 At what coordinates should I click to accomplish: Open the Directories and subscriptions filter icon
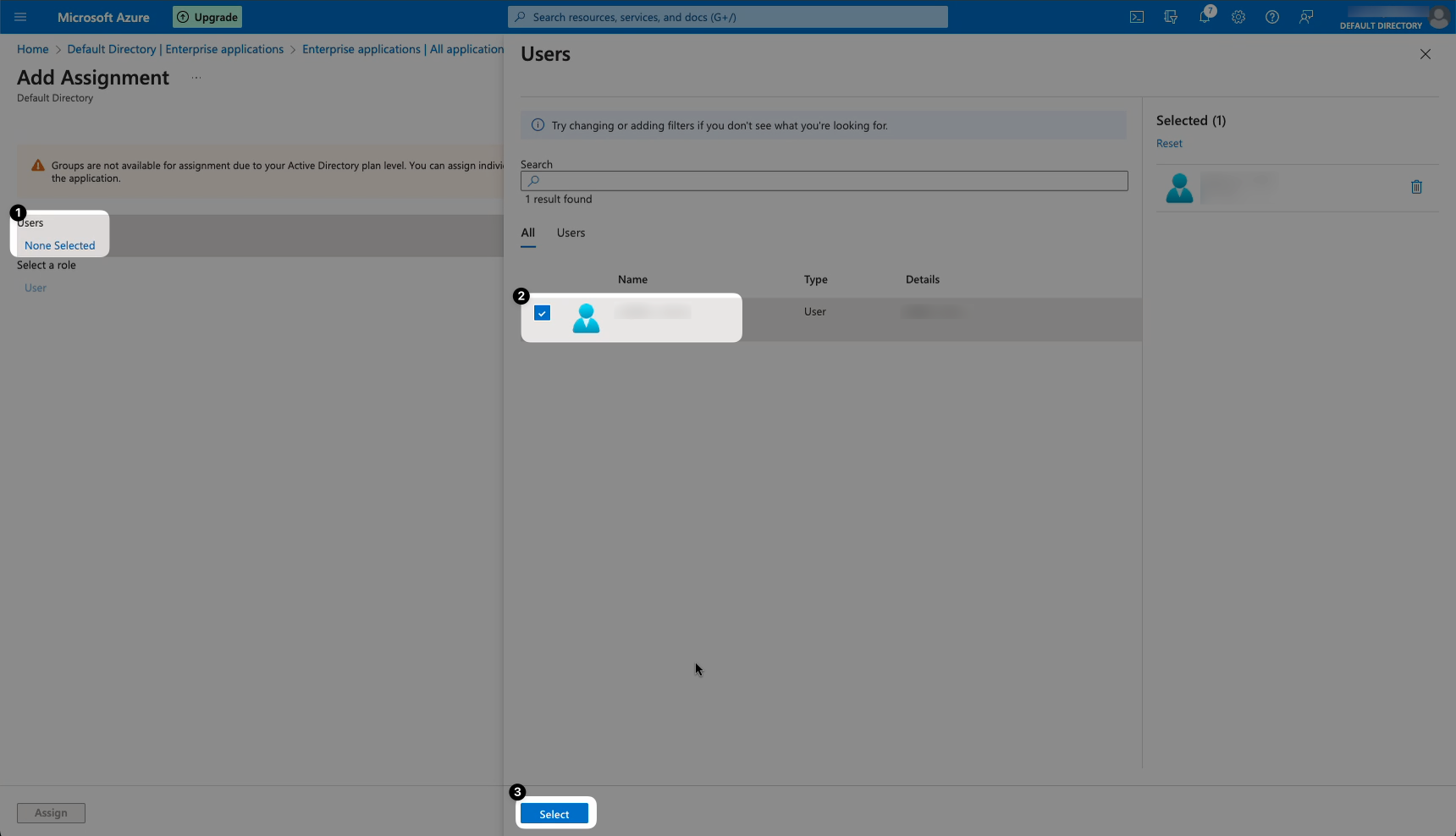pos(1171,17)
